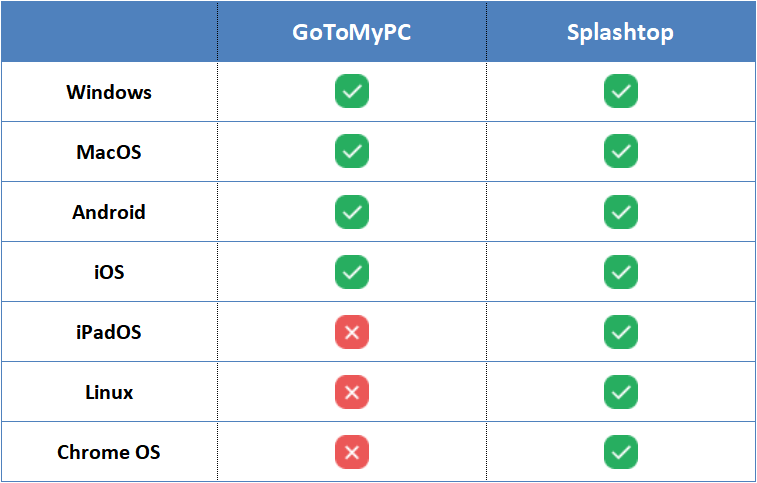
Task: Click the GoToMyPC iPadOS red cross
Action: pyautogui.click(x=352, y=332)
